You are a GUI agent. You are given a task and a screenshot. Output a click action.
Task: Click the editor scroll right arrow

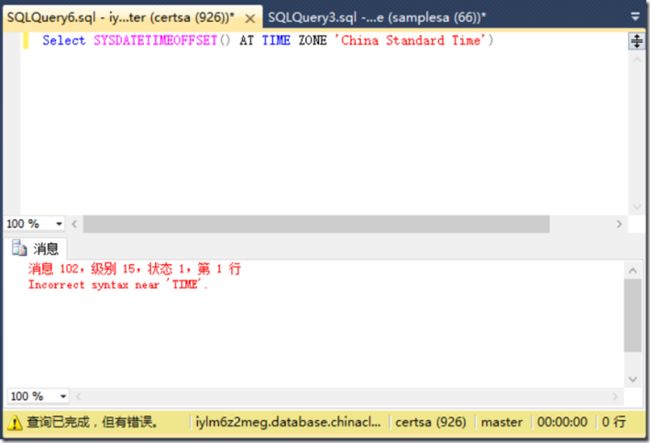(x=619, y=224)
